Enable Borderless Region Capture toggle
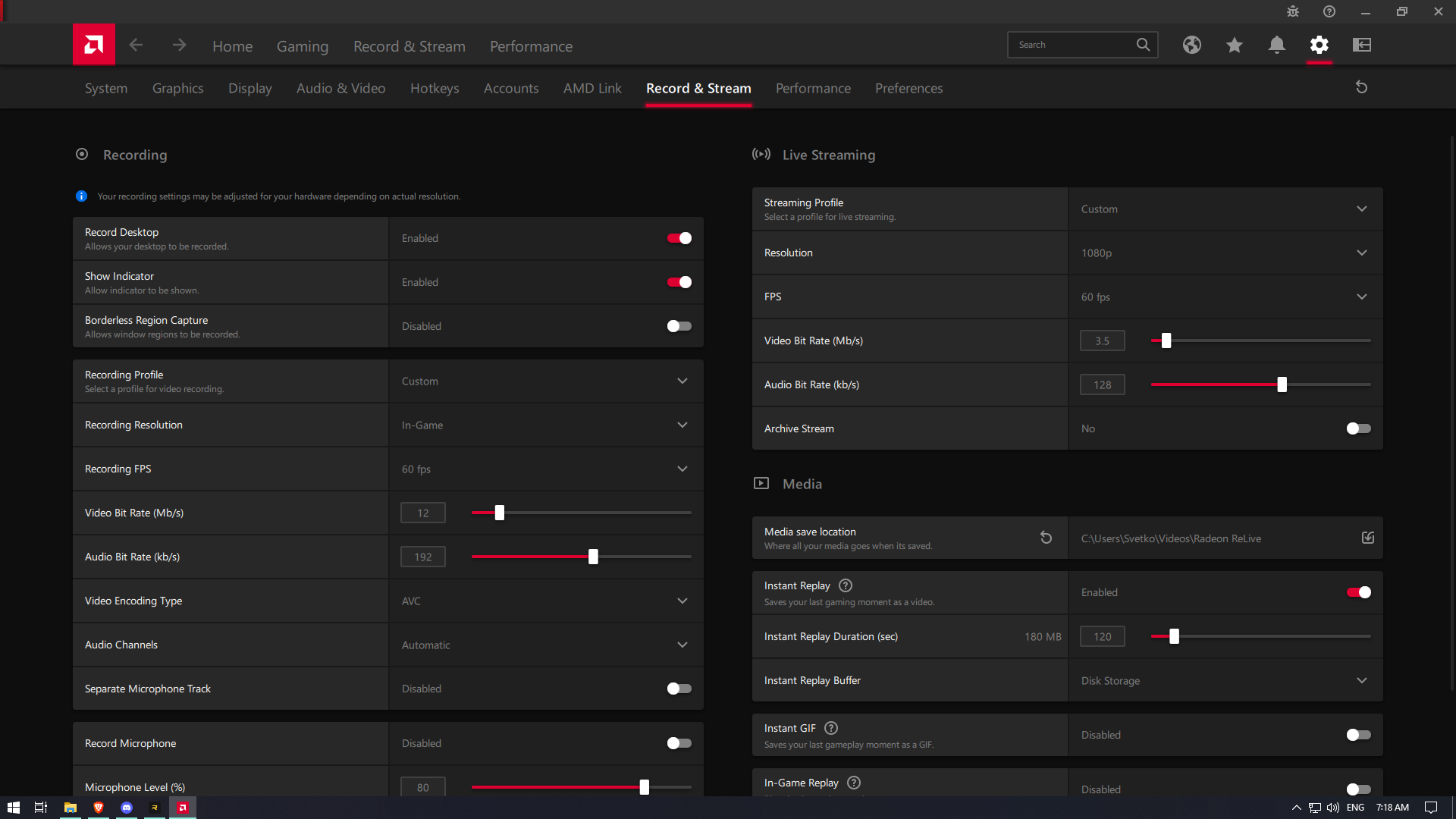Image resolution: width=1456 pixels, height=819 pixels. (679, 326)
